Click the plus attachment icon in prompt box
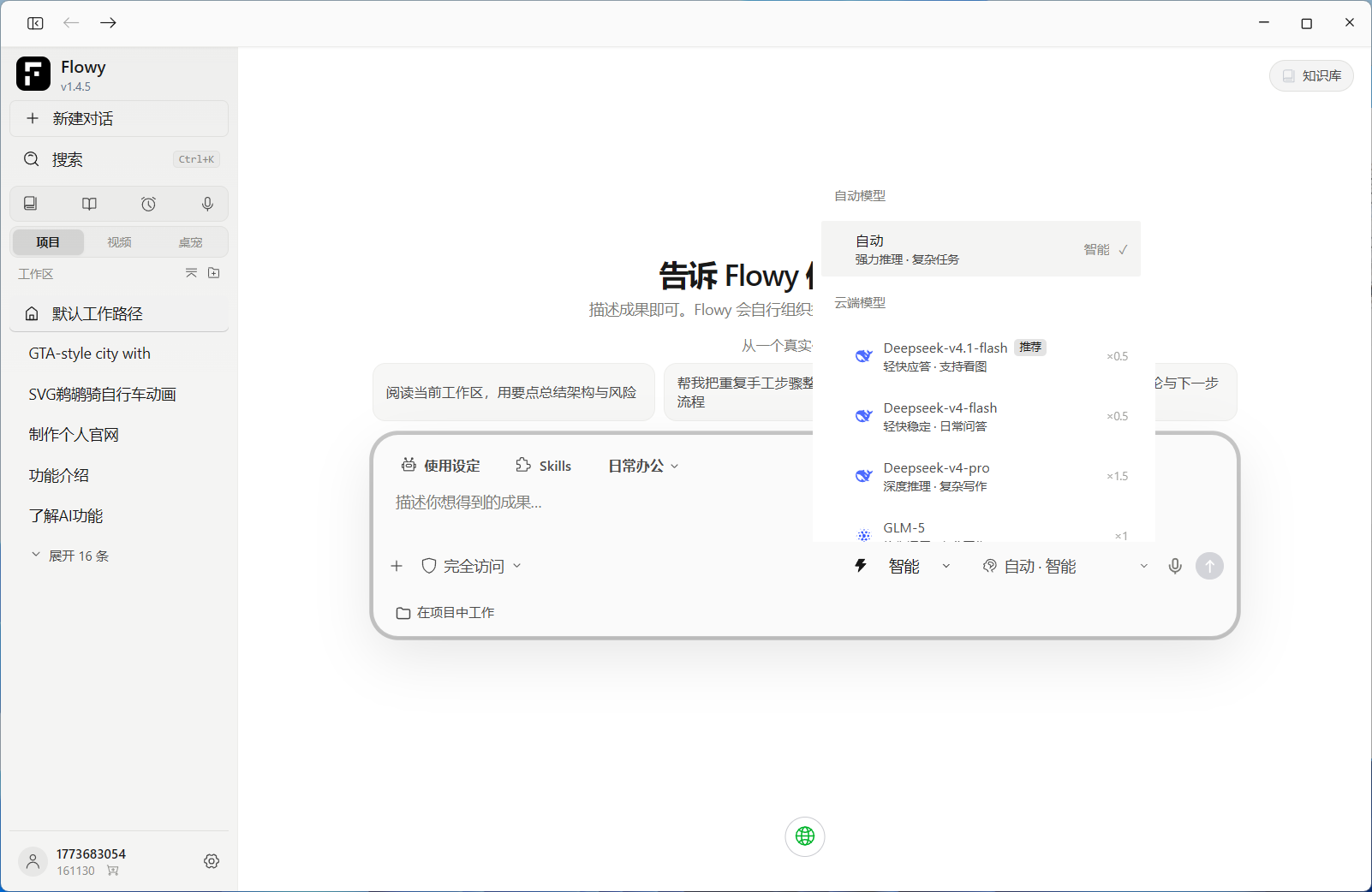Viewport: 1372px width, 892px height. click(x=397, y=566)
